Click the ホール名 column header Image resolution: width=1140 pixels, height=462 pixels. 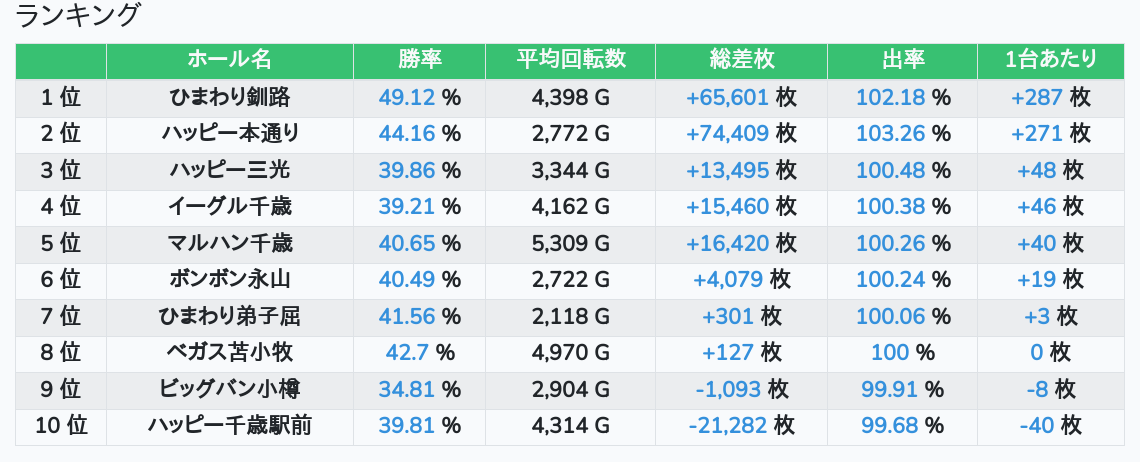point(230,60)
